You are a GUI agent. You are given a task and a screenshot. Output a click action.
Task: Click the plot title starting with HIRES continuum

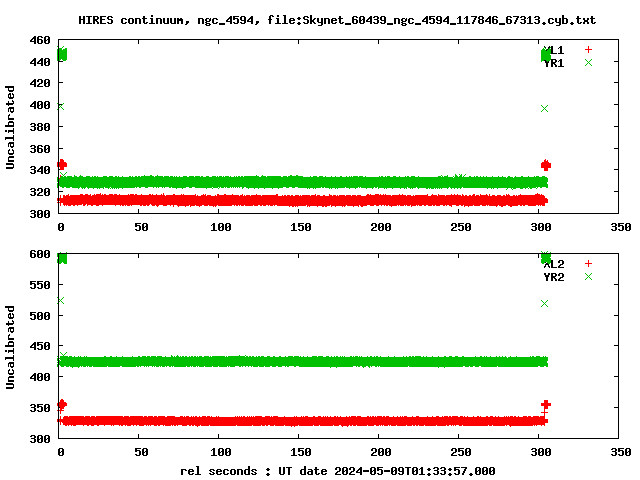coord(337,20)
